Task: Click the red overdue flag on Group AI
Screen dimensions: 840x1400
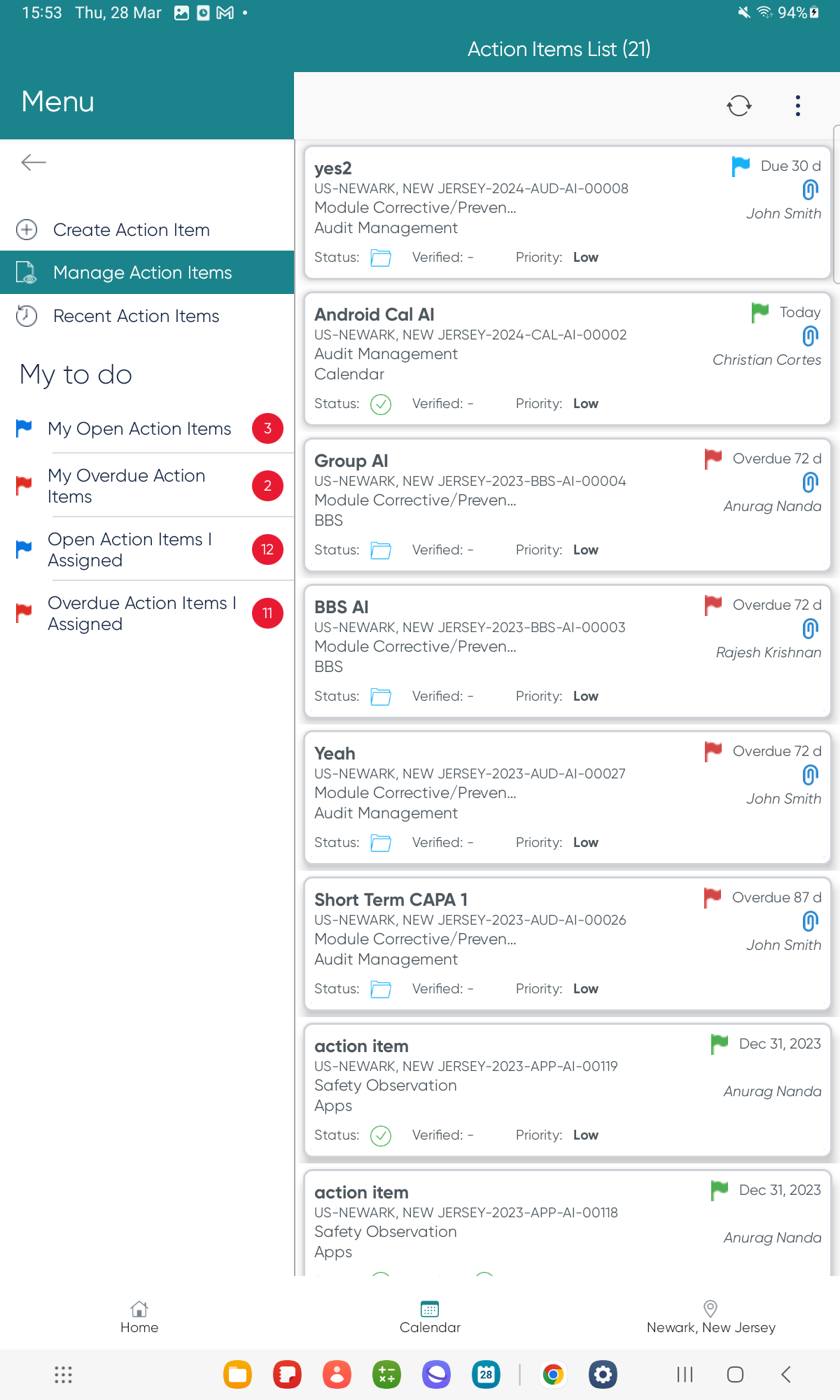Action: pyautogui.click(x=713, y=459)
